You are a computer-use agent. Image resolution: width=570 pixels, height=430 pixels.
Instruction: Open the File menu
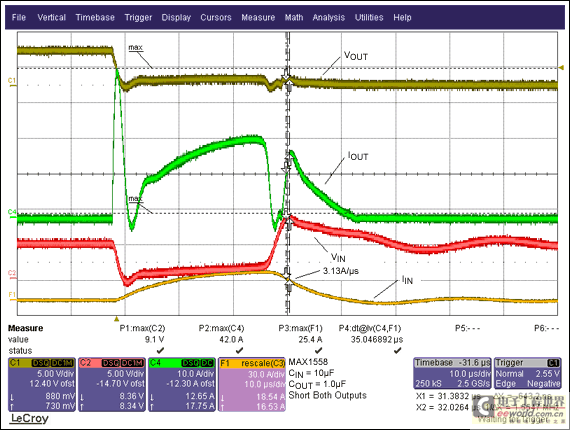(x=19, y=17)
